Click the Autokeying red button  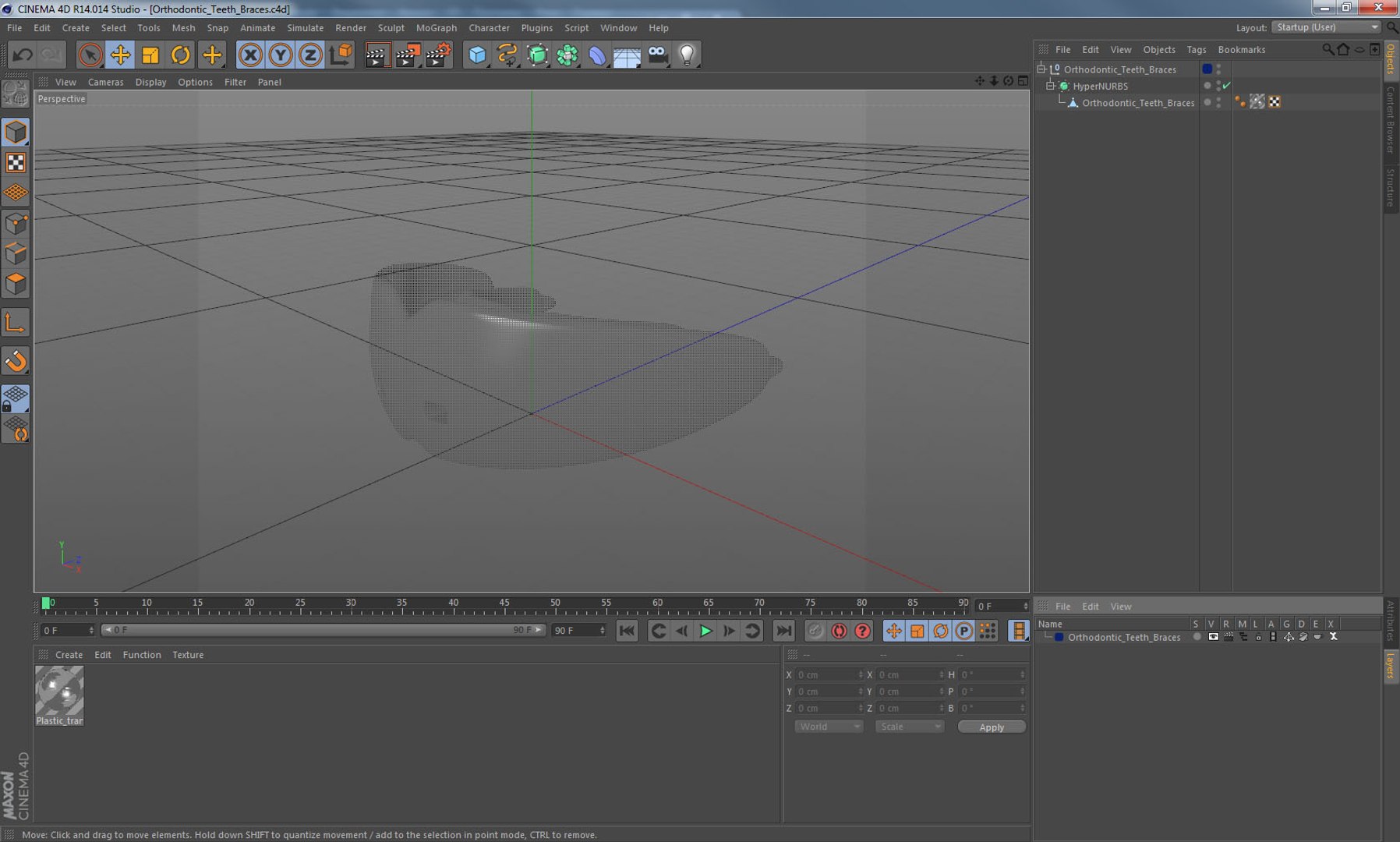839,631
